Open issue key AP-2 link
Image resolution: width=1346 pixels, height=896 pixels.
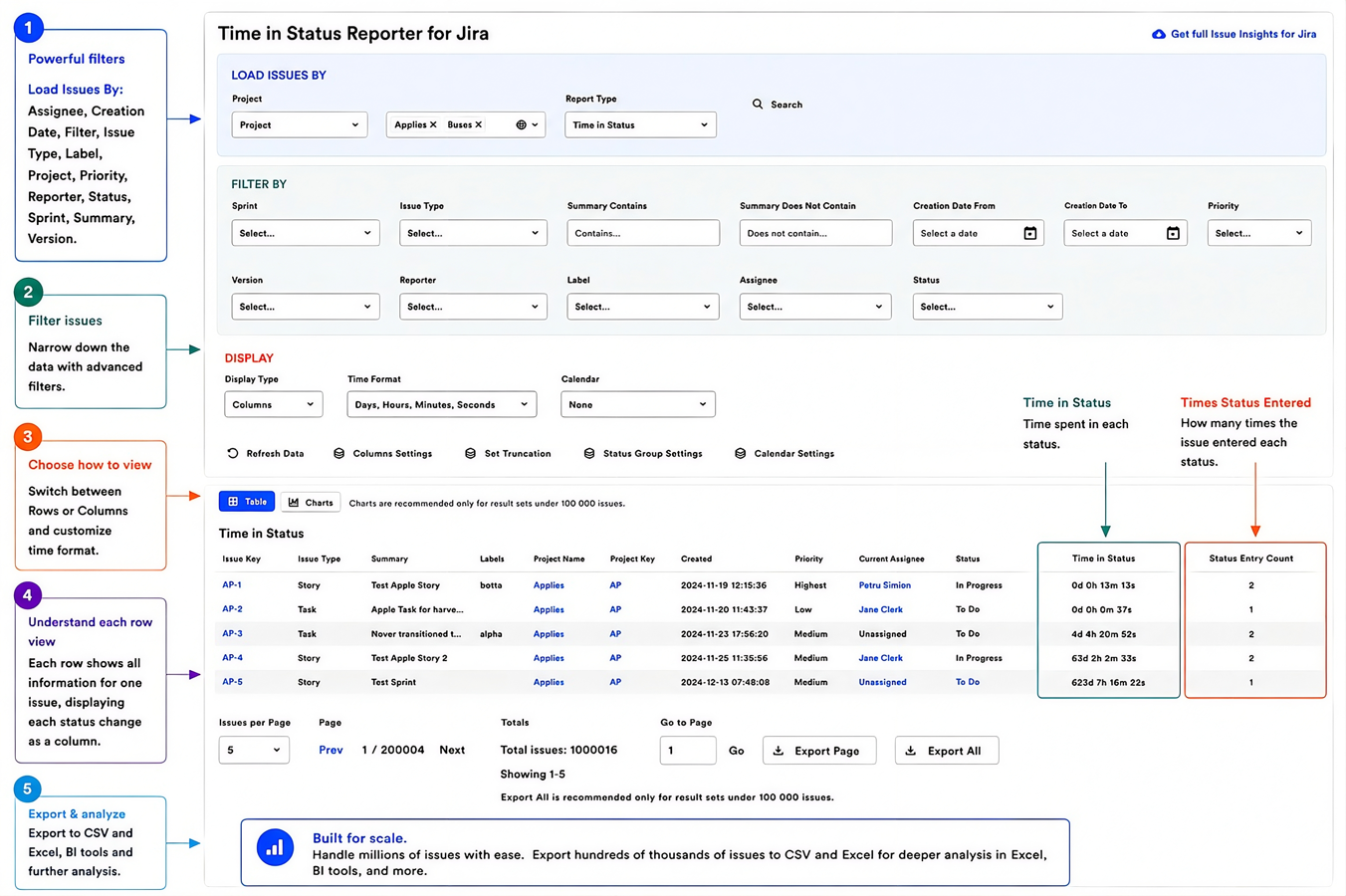232,609
